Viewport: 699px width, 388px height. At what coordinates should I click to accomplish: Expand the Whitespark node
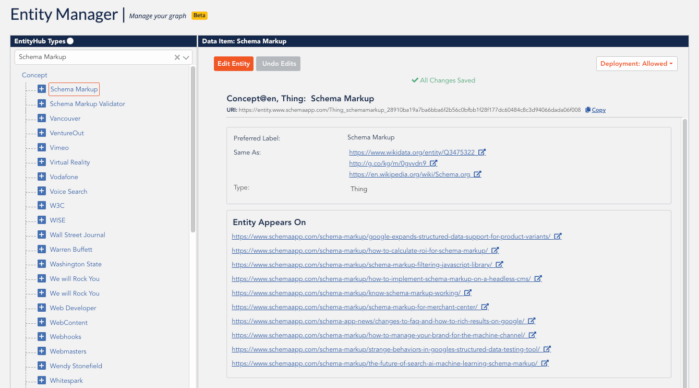[x=41, y=380]
